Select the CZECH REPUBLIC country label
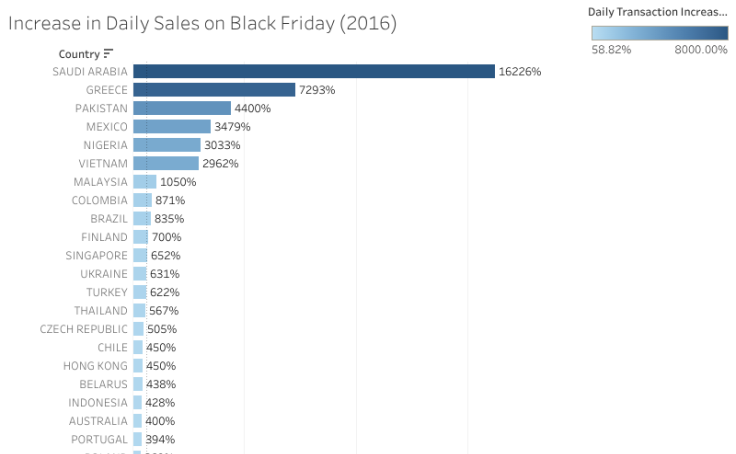This screenshot has width=736, height=454. (84, 329)
